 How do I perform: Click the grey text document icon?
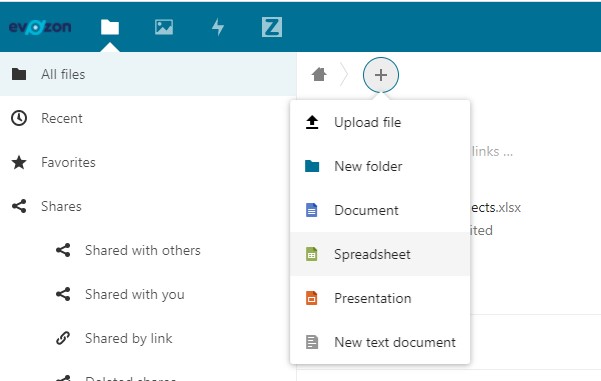point(312,342)
